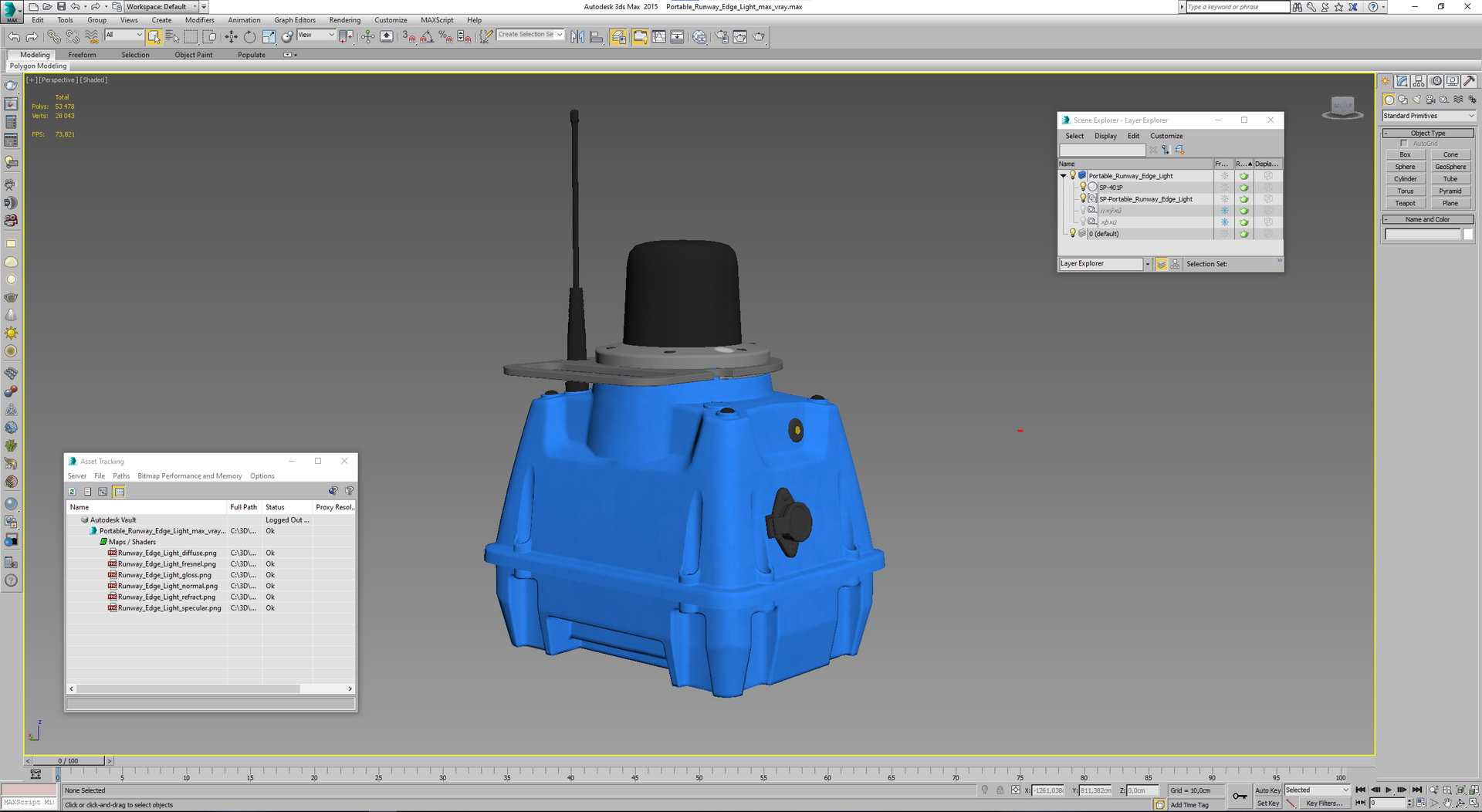This screenshot has height=812, width=1482.
Task: Open the Hierarchy panel tab icon
Action: coord(1419,81)
